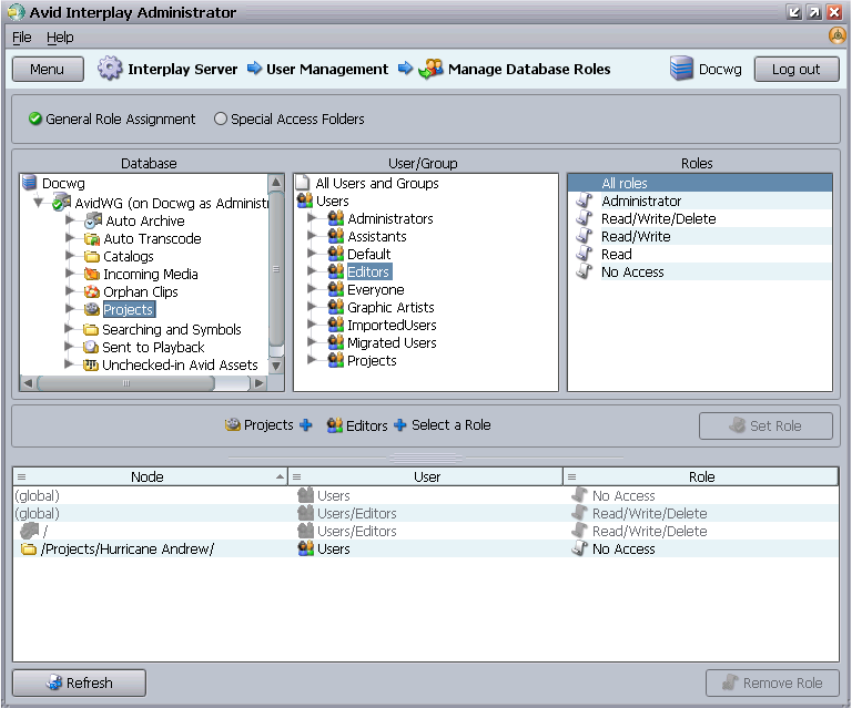The width and height of the screenshot is (851, 708).
Task: Click the Manage Database Roles users icon
Action: click(431, 69)
